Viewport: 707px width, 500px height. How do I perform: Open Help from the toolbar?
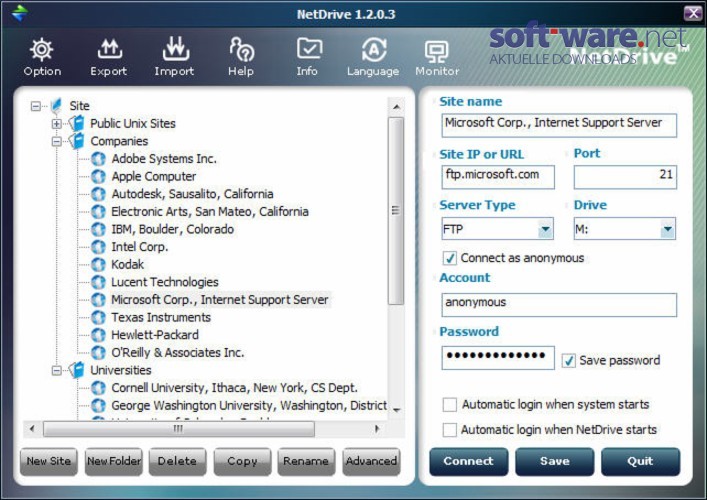point(241,49)
